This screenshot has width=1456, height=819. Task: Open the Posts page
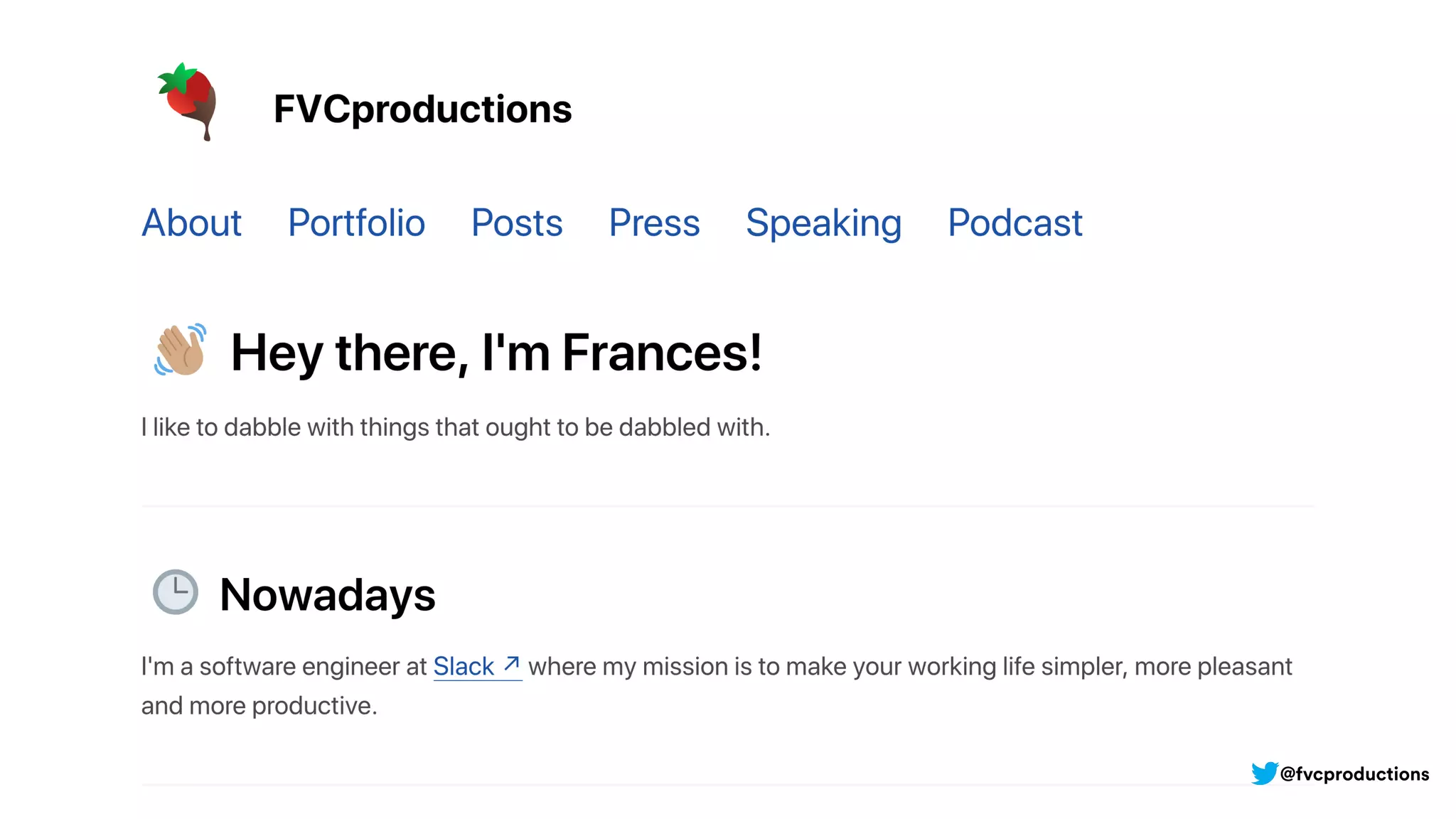tap(517, 223)
